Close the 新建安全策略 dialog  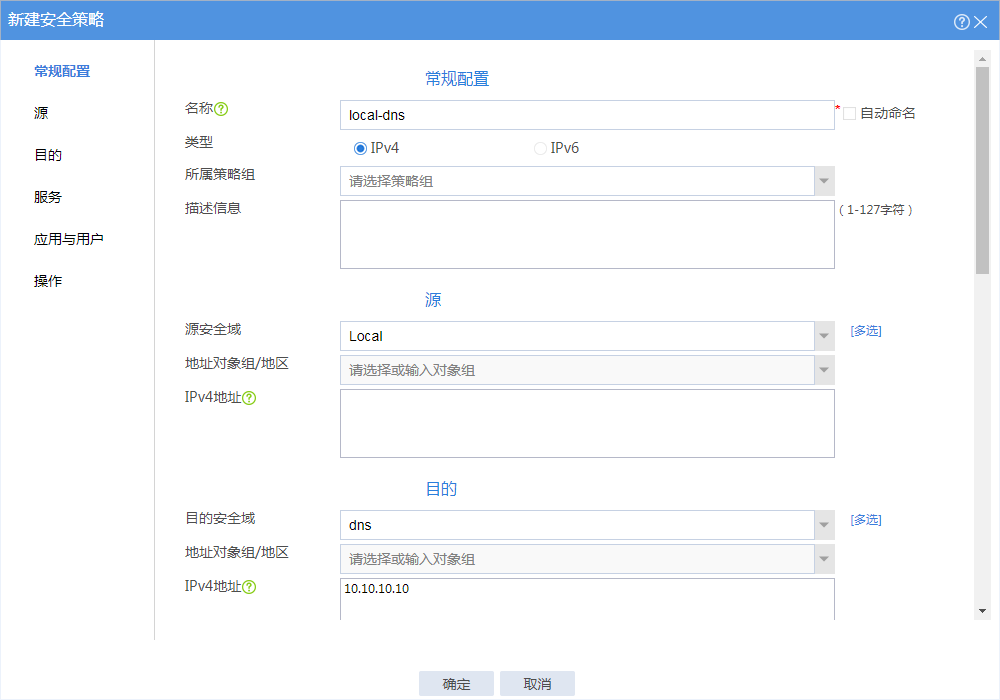981,21
